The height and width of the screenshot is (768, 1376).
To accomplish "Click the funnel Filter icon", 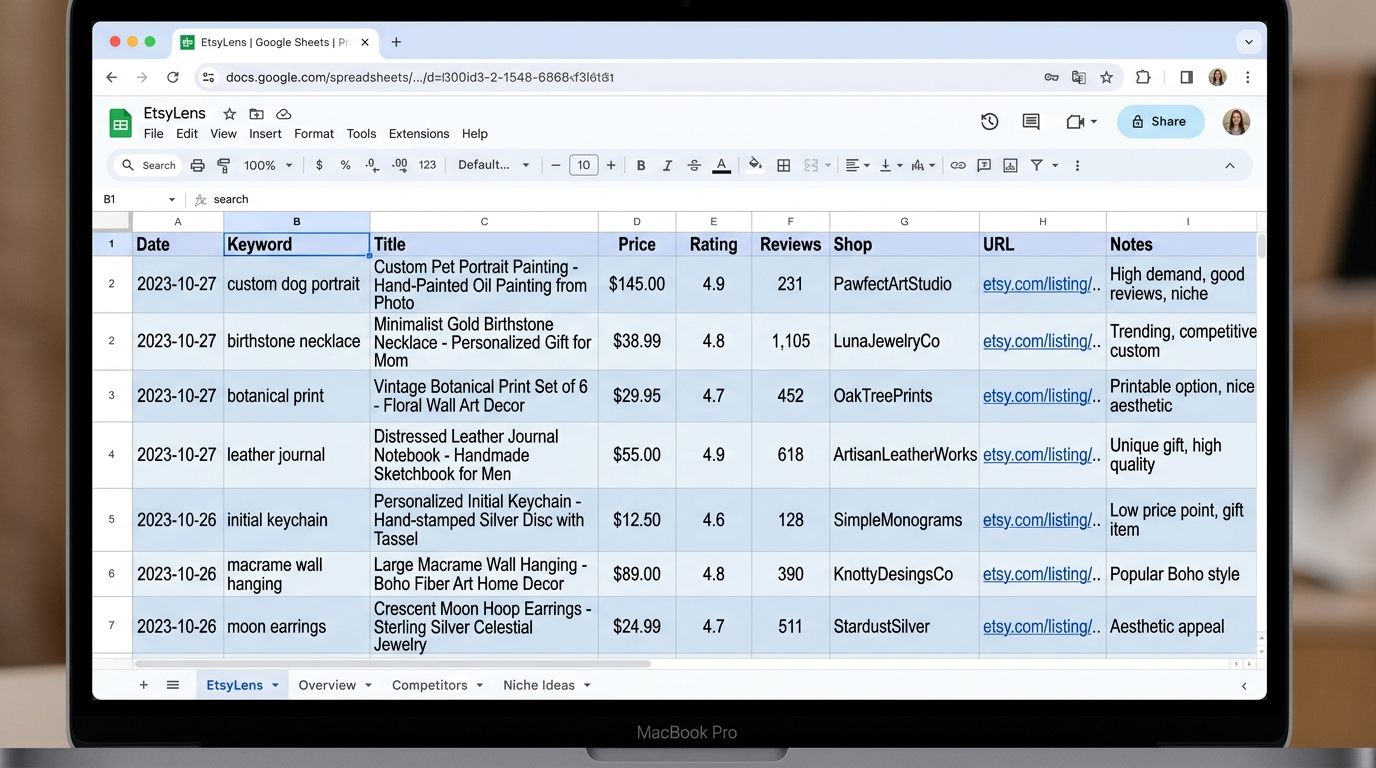I will (1037, 165).
